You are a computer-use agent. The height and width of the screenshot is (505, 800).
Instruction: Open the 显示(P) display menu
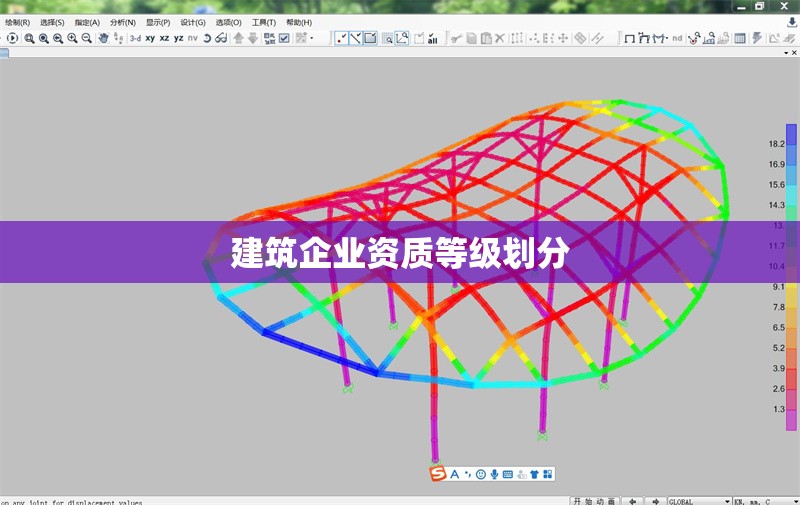(x=158, y=22)
